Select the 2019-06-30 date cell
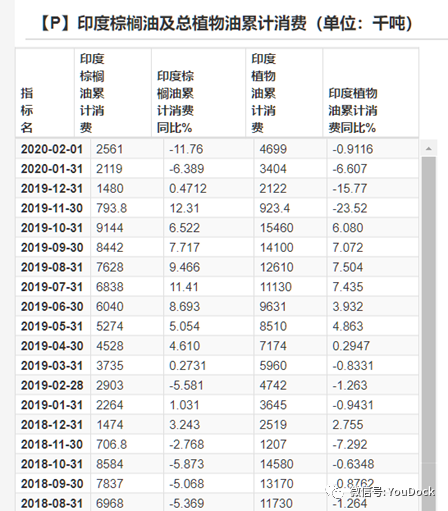 [x=53, y=306]
